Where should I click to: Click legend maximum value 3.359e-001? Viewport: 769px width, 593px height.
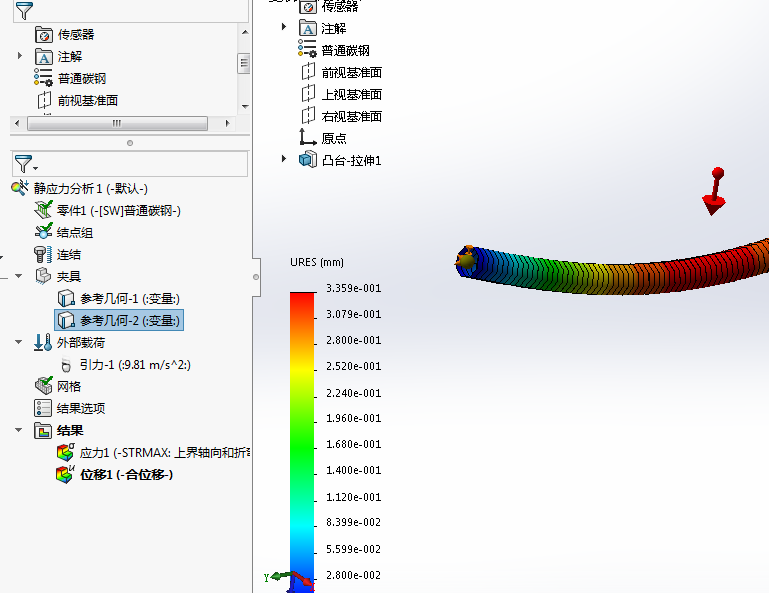(x=354, y=288)
